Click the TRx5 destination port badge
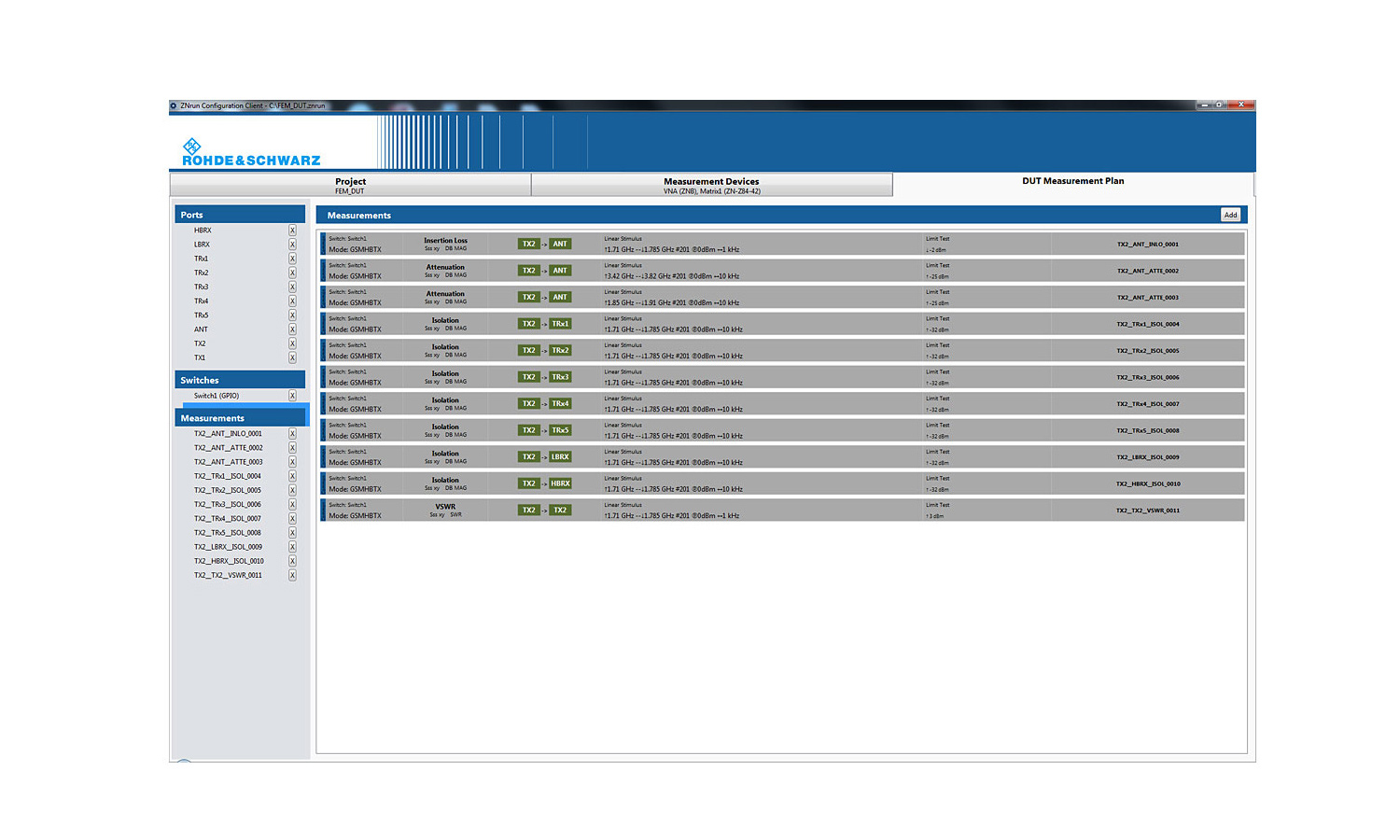Viewport: 1400px width, 840px height. pyautogui.click(x=560, y=430)
